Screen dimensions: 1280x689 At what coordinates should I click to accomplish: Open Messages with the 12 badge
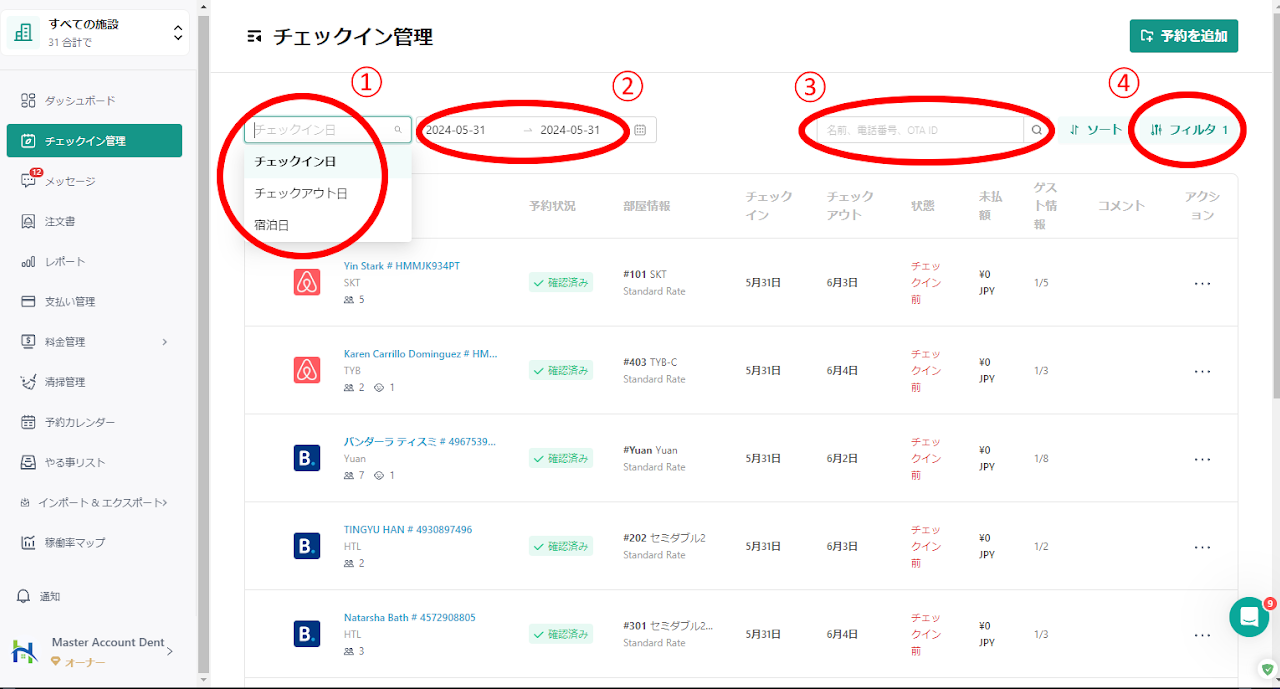click(70, 181)
